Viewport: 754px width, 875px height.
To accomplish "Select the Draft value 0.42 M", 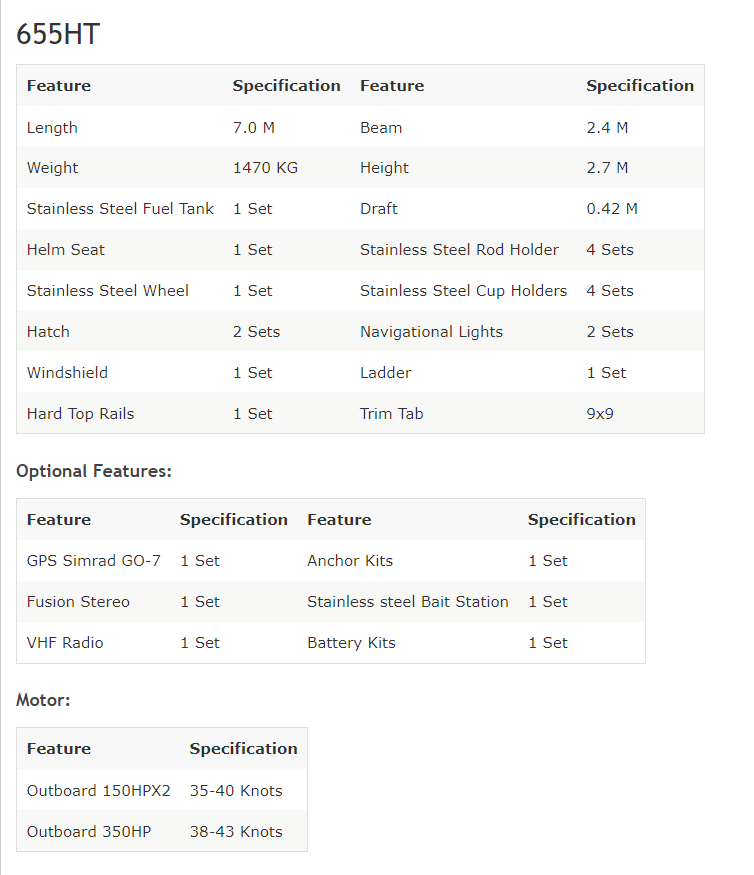I will coord(612,209).
